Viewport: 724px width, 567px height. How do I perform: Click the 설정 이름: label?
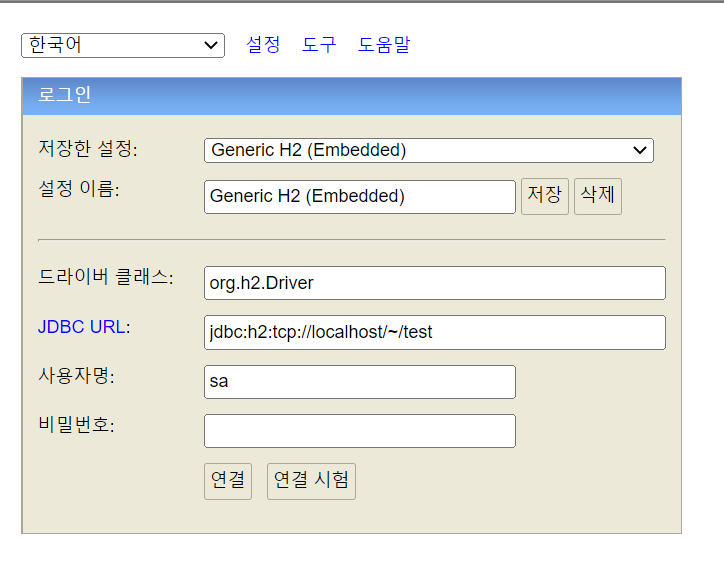(x=78, y=189)
